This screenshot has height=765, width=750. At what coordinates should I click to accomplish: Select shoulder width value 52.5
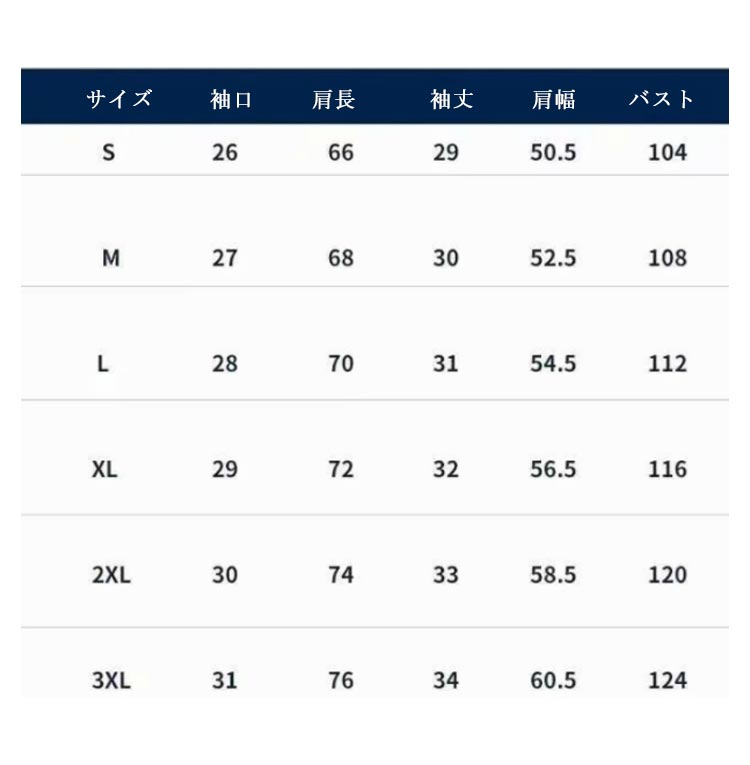[x=553, y=258]
